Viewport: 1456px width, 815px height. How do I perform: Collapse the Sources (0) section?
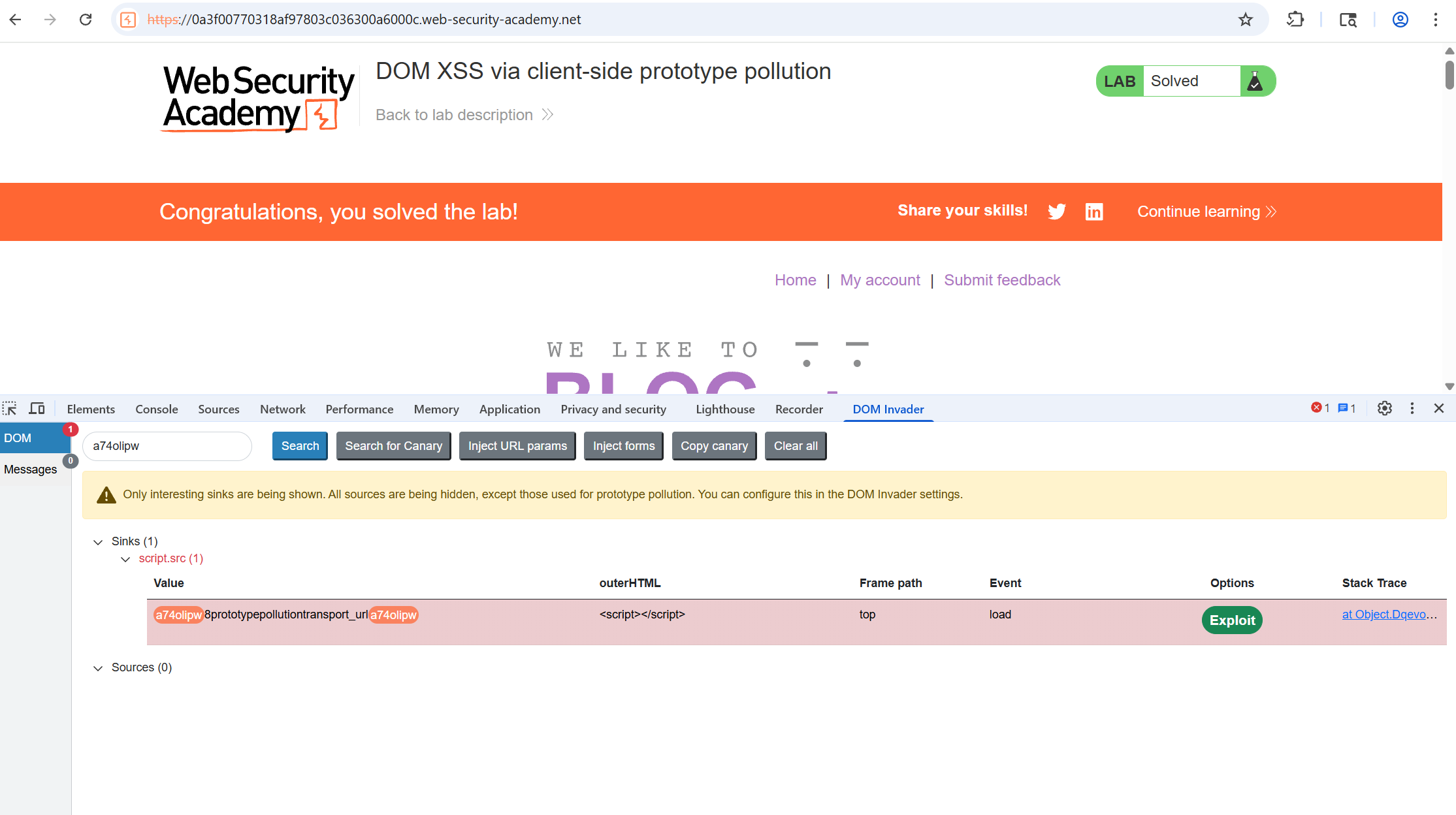point(98,668)
